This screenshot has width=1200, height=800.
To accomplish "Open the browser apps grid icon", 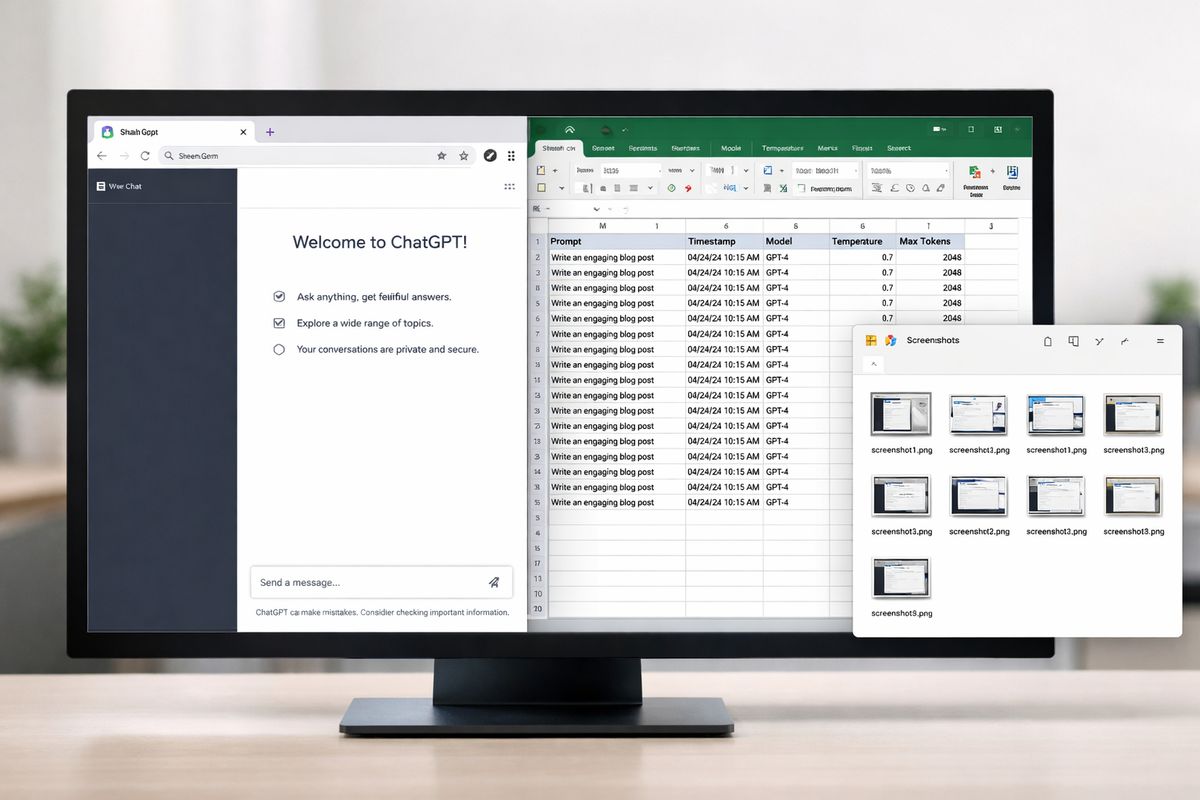I will point(511,156).
